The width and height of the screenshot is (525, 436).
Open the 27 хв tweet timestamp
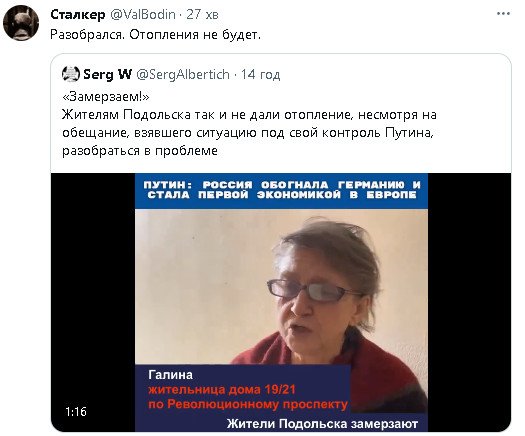[x=202, y=14]
